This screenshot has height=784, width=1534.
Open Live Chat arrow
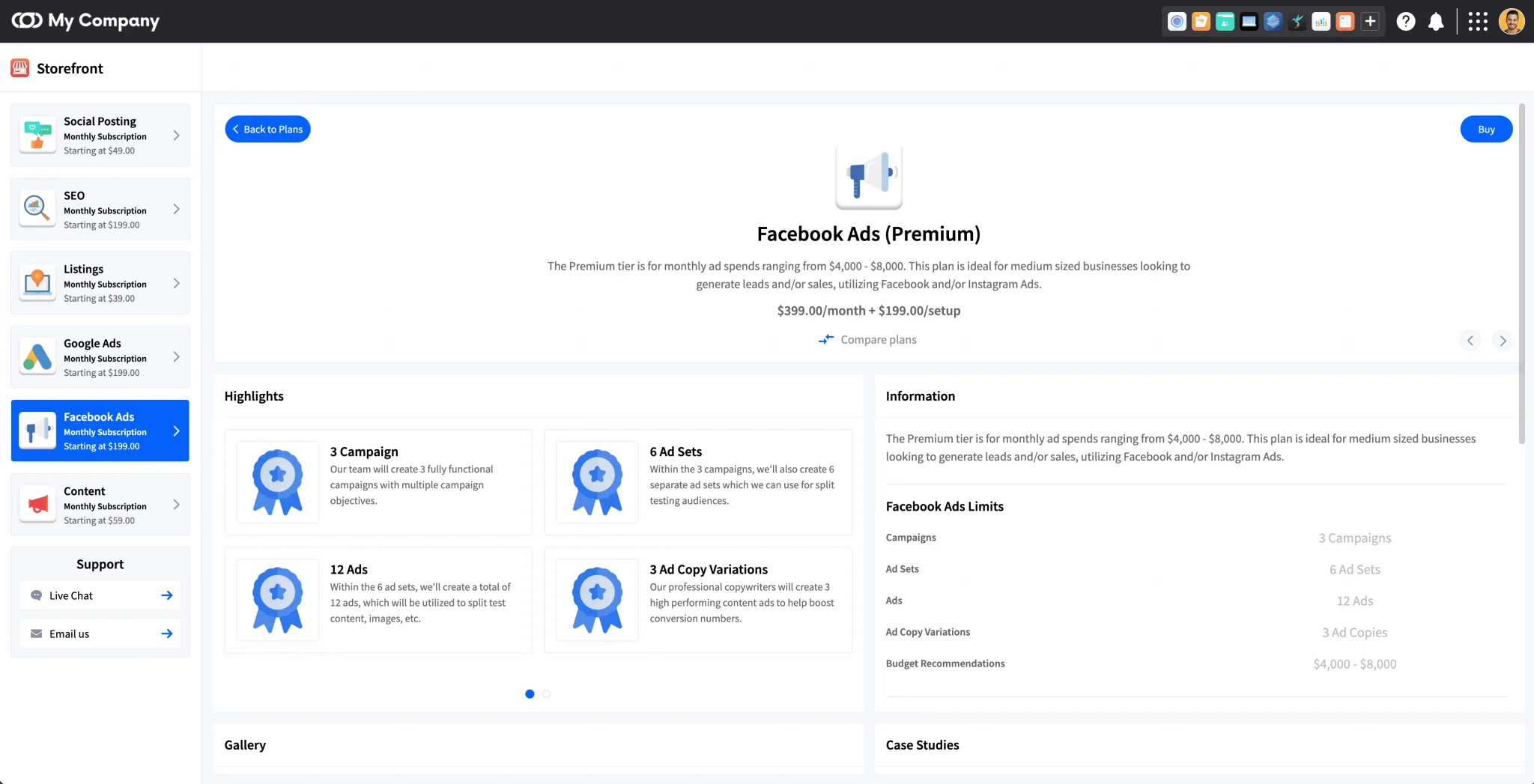pyautogui.click(x=167, y=595)
